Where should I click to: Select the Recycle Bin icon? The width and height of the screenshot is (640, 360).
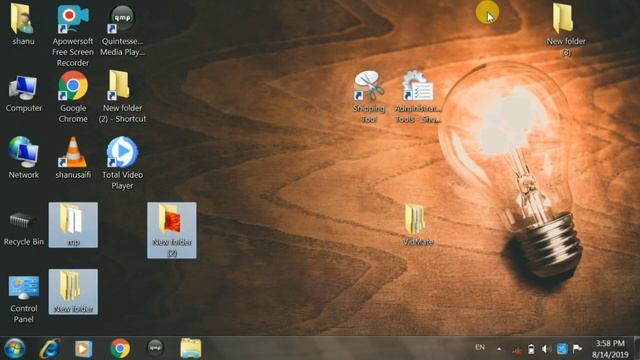tap(23, 229)
